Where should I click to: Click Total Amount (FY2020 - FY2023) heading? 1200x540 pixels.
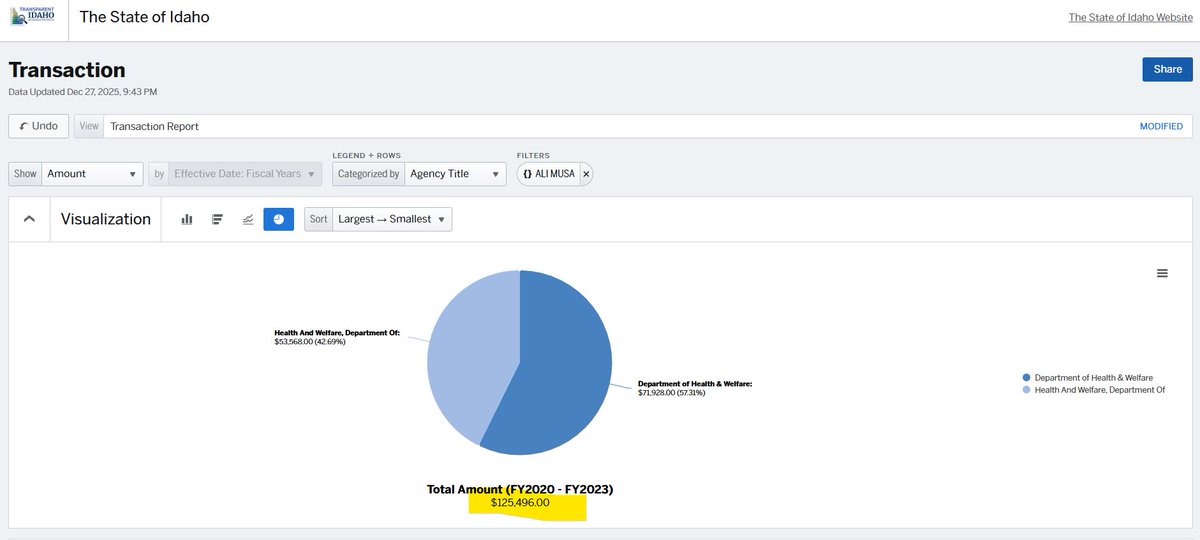tap(520, 489)
